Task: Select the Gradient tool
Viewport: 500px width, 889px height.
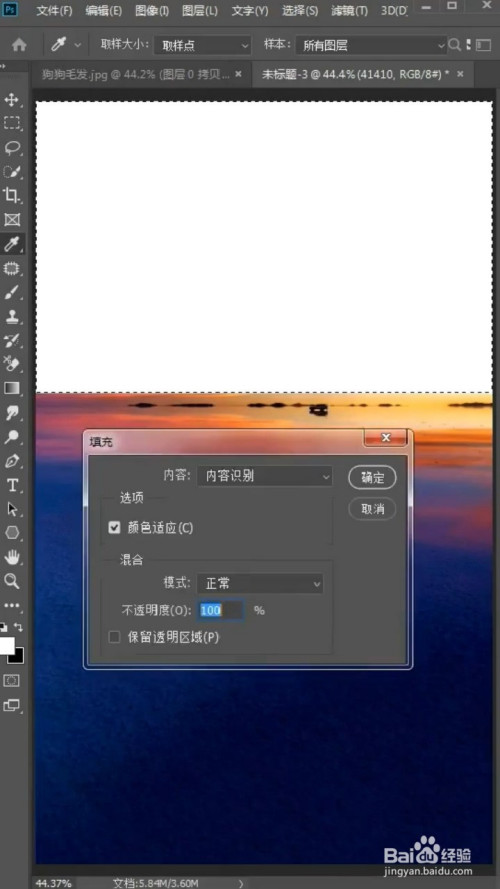Action: coord(11,388)
